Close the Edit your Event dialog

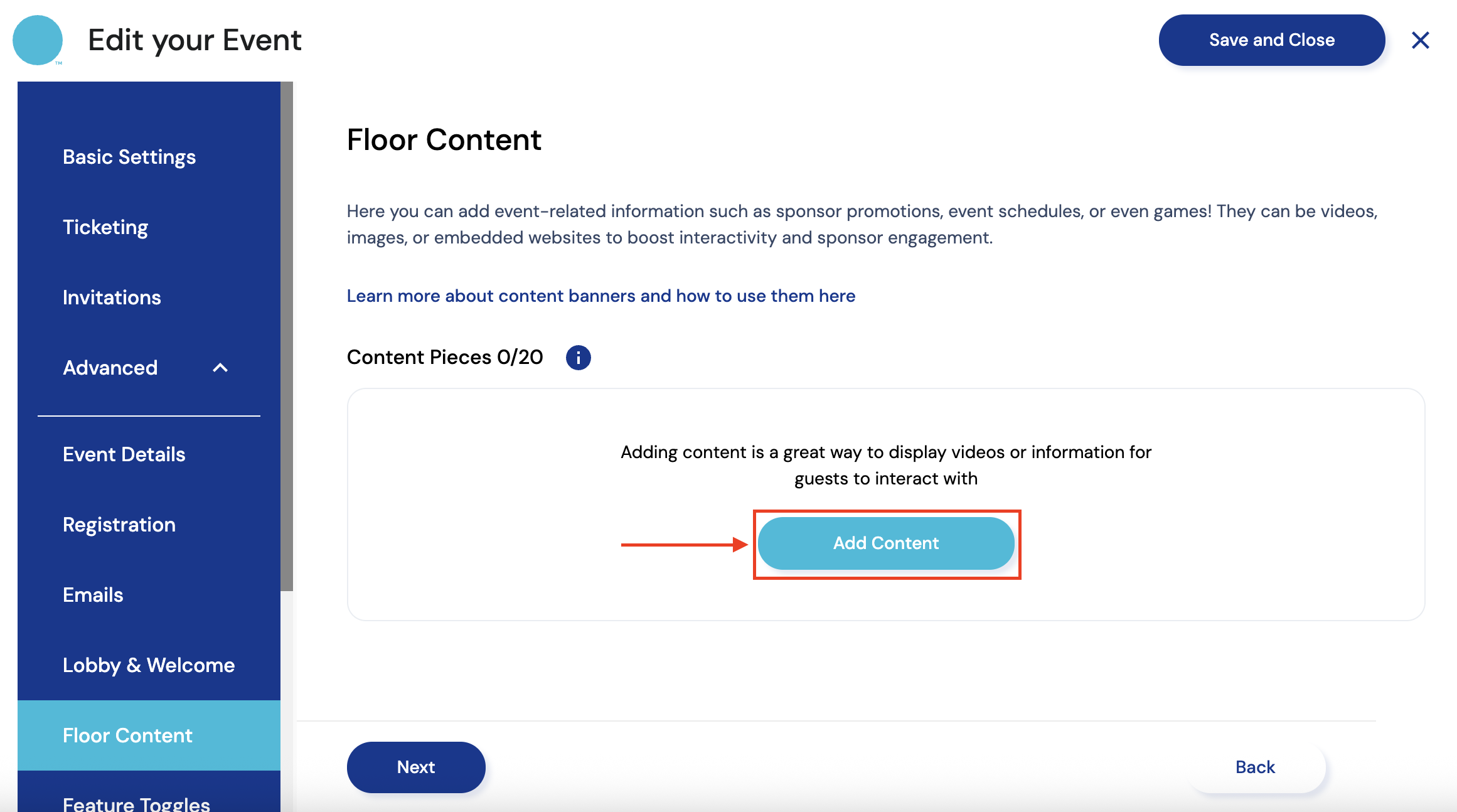pos(1420,40)
